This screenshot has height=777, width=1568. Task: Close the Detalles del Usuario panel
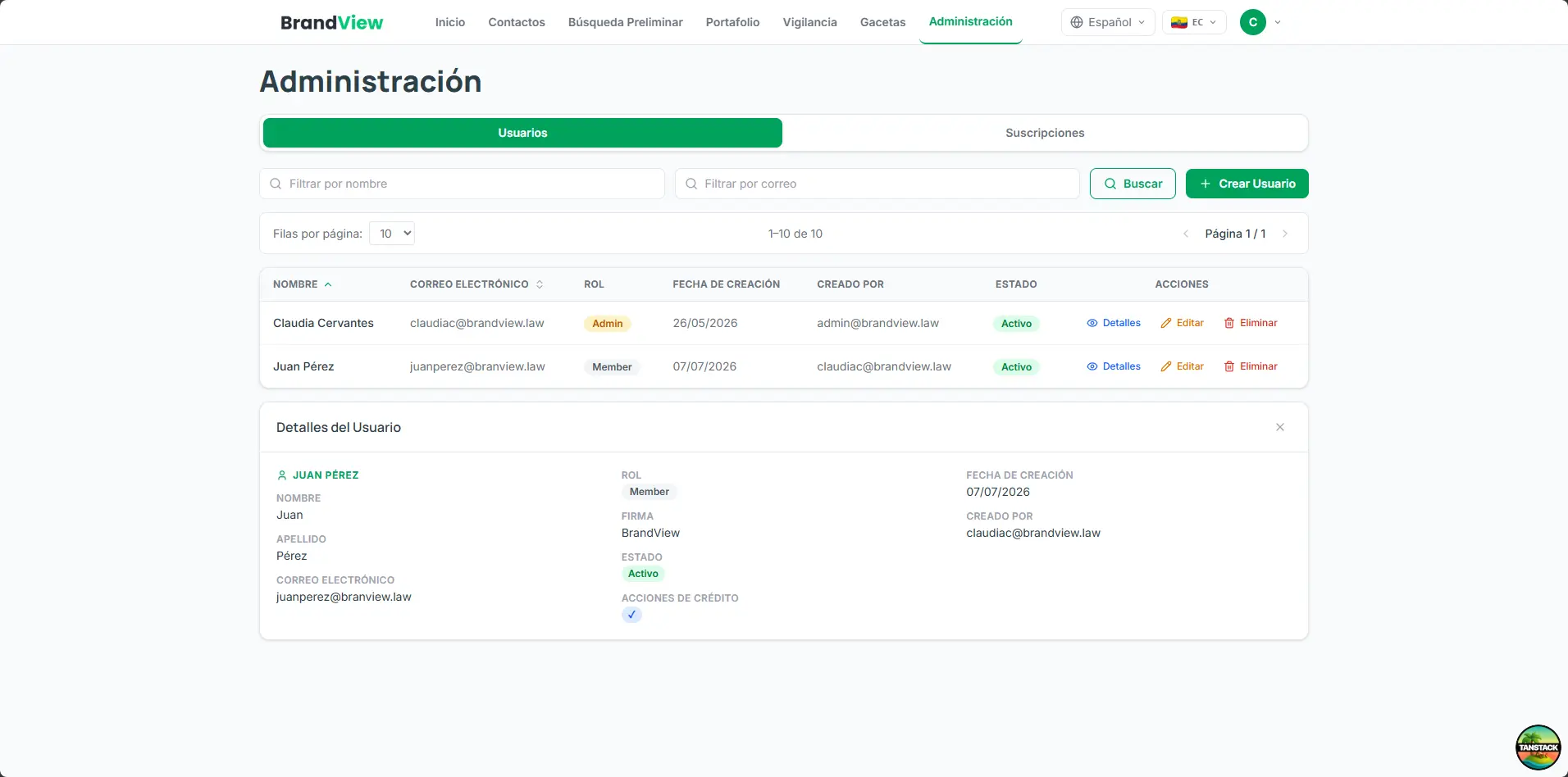(1280, 427)
